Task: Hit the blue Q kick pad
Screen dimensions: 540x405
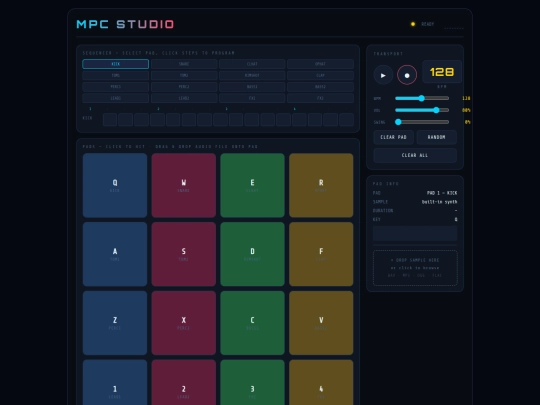Action: click(x=115, y=185)
